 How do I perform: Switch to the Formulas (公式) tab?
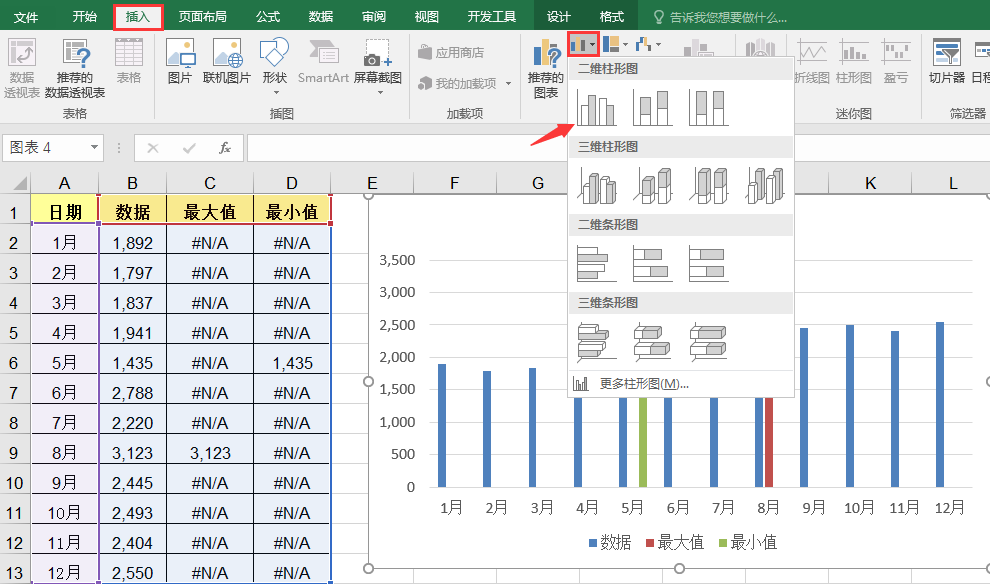[x=267, y=17]
